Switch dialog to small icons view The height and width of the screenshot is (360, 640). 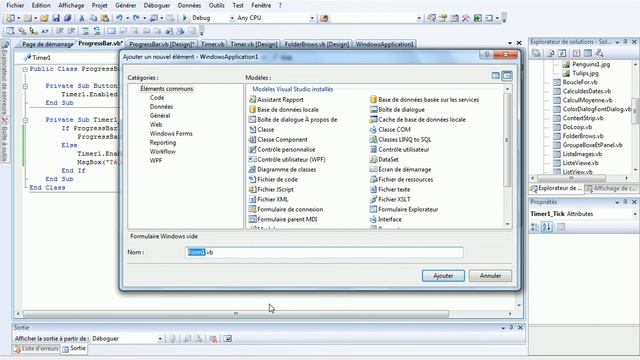(x=507, y=76)
